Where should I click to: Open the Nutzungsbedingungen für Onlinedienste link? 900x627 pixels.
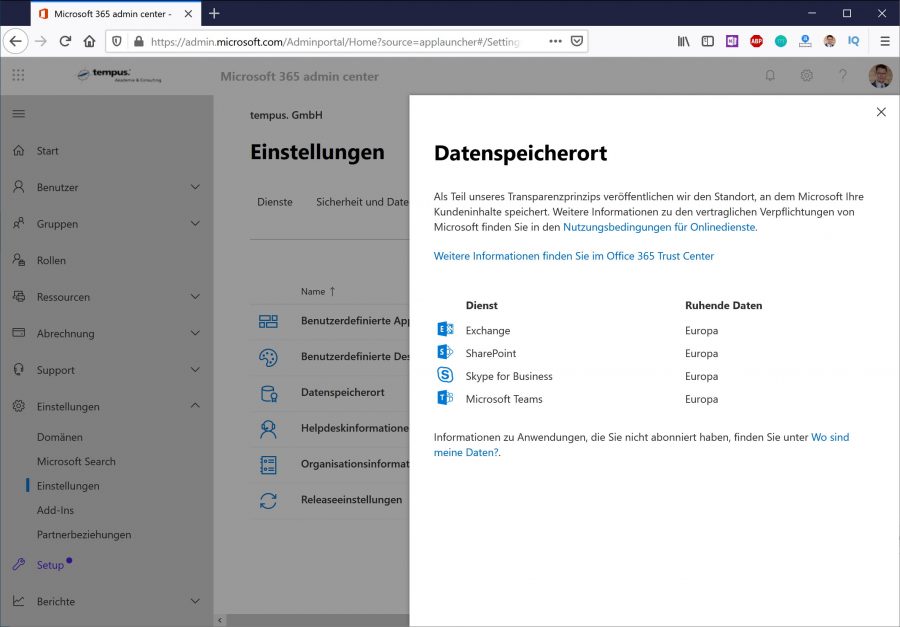point(659,227)
